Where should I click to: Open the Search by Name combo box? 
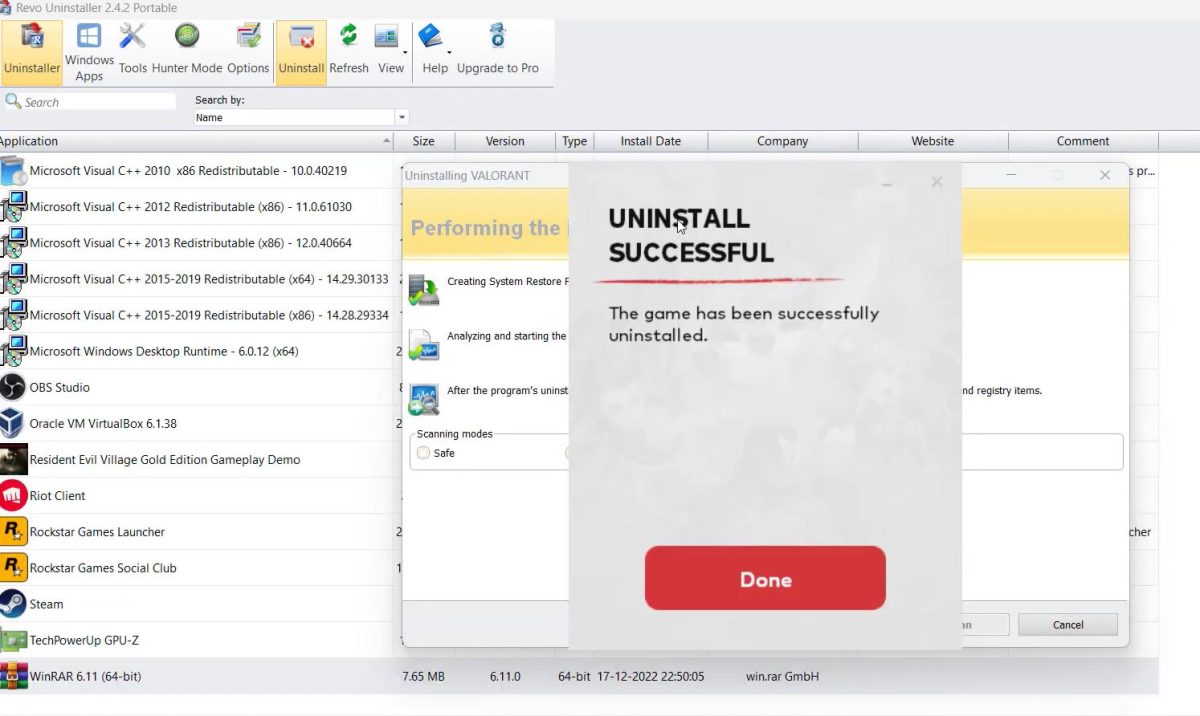coord(301,117)
